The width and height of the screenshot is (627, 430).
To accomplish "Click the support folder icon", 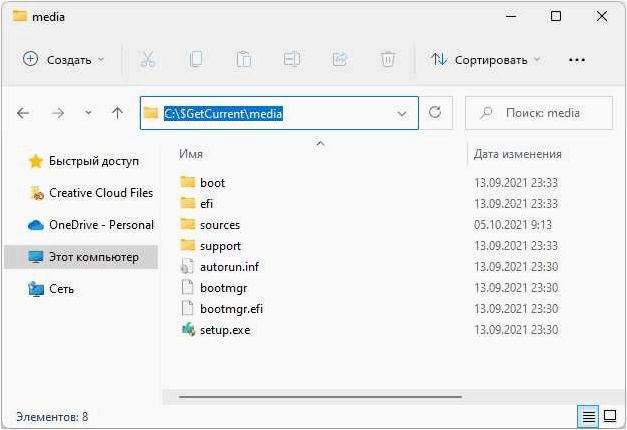I will [x=188, y=245].
